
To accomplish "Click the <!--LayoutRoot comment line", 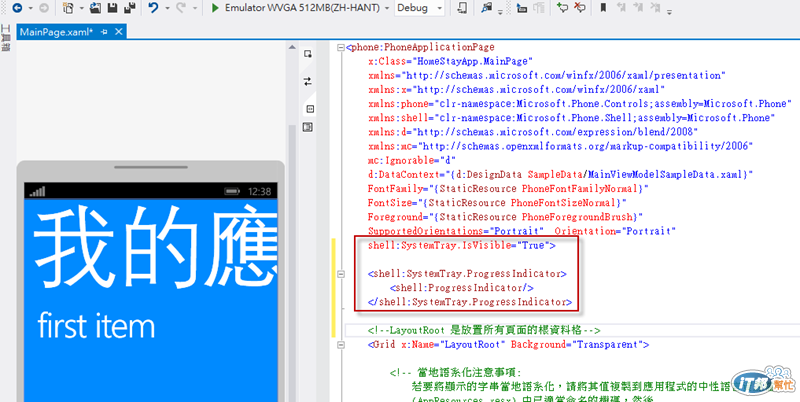I will [x=484, y=330].
